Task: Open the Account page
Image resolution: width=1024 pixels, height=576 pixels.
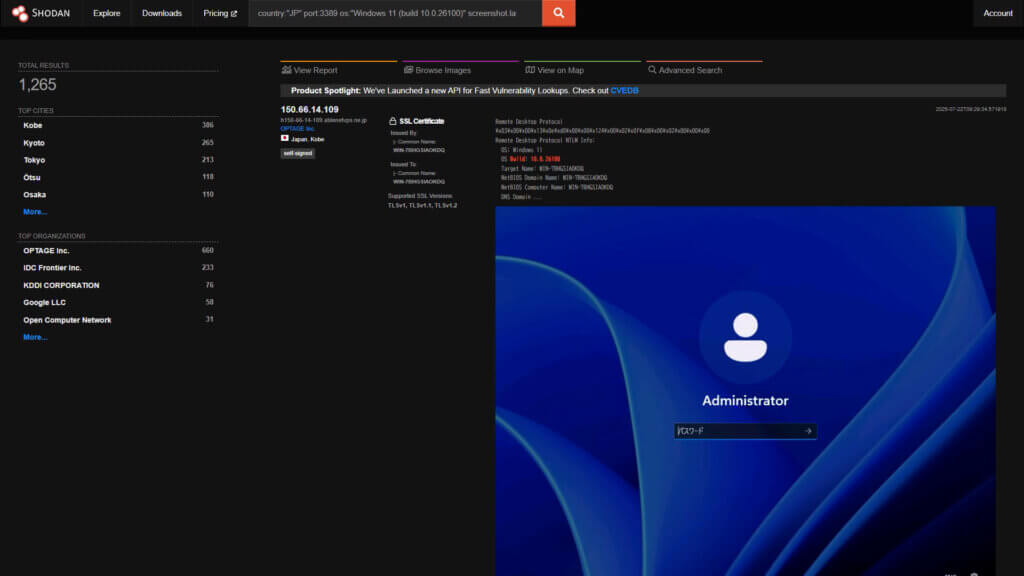Action: point(997,13)
